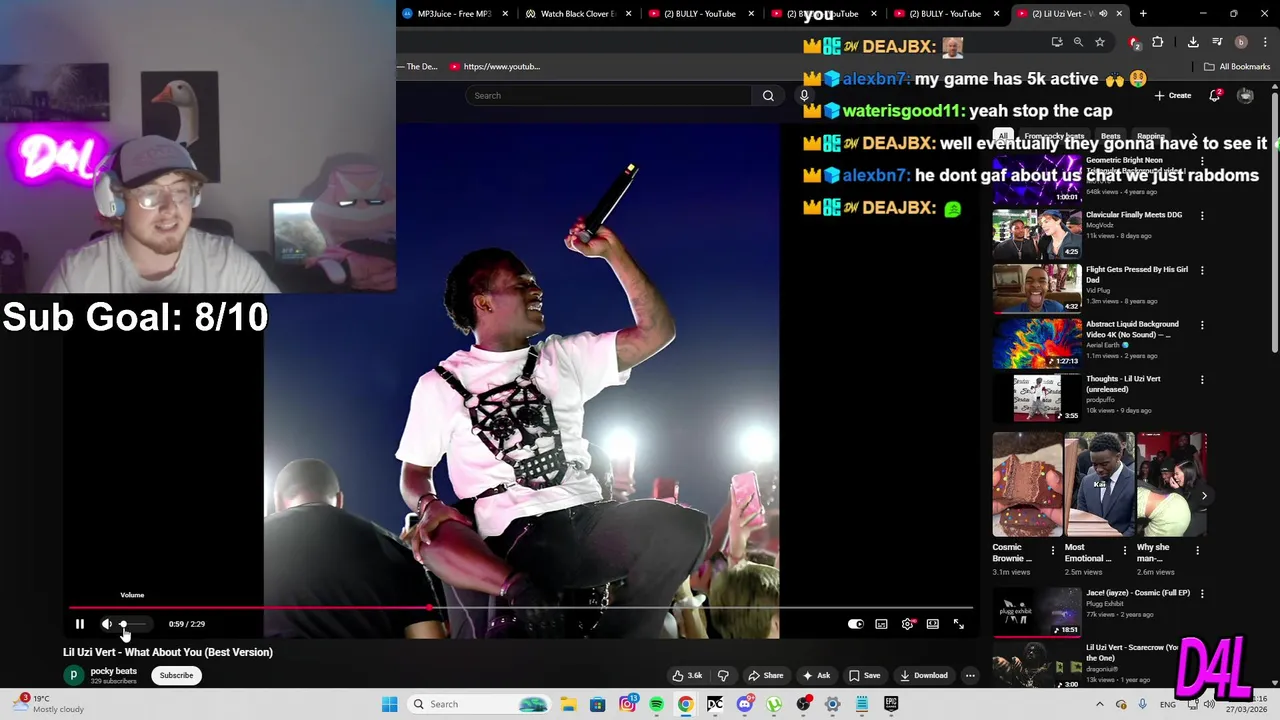The height and width of the screenshot is (720, 1280).
Task: Open the media controls icon in Chrome toolbar
Action: pos(1217,42)
